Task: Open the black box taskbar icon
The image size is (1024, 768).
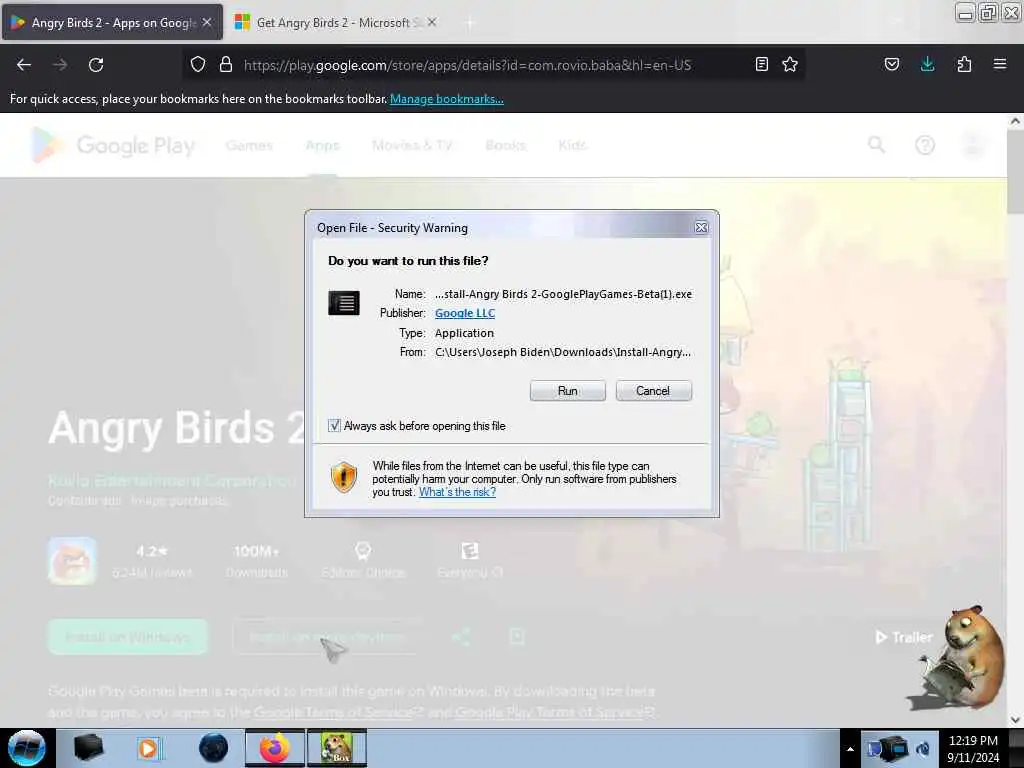Action: pyautogui.click(x=88, y=748)
